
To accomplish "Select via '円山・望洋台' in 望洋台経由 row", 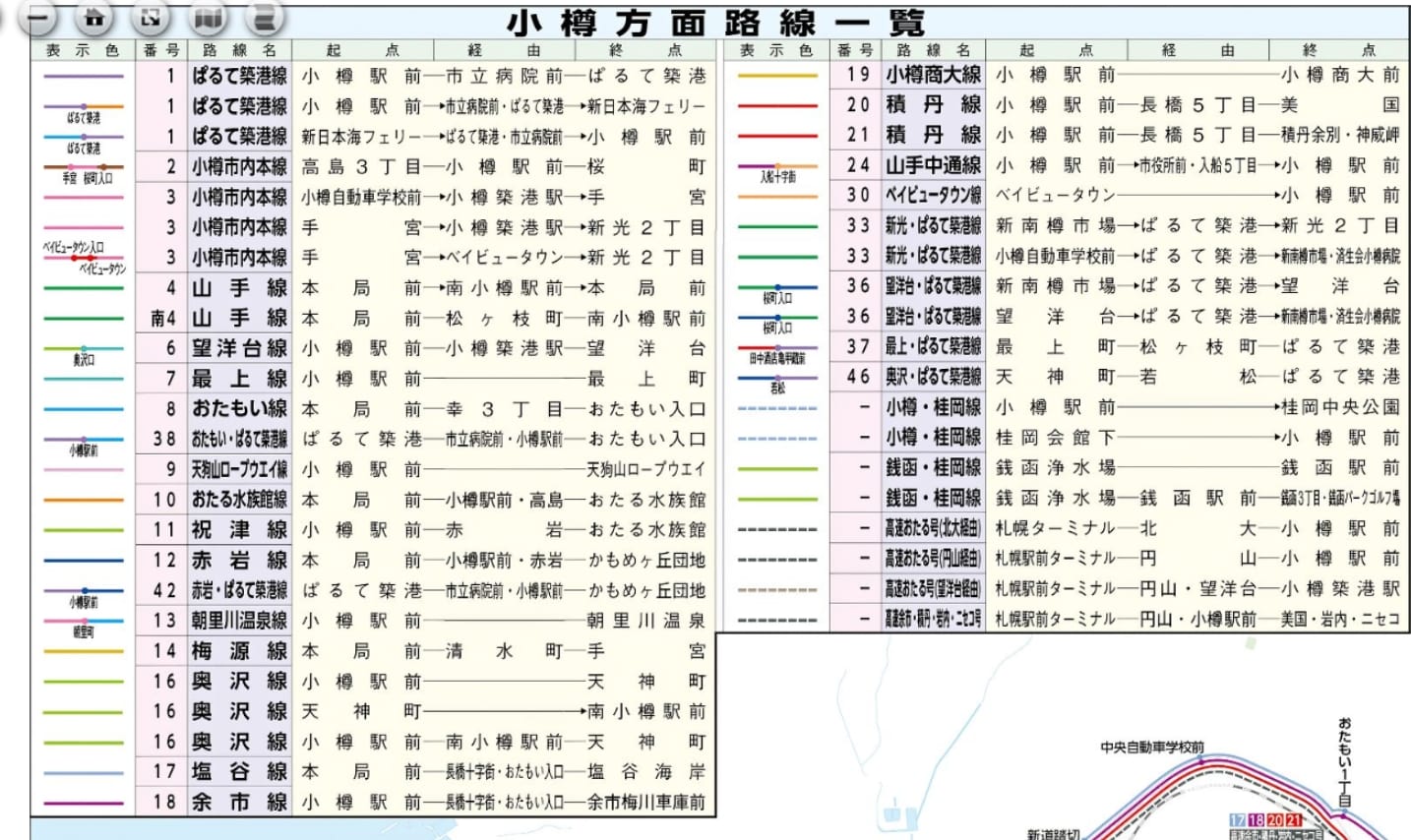I will pos(1197,589).
